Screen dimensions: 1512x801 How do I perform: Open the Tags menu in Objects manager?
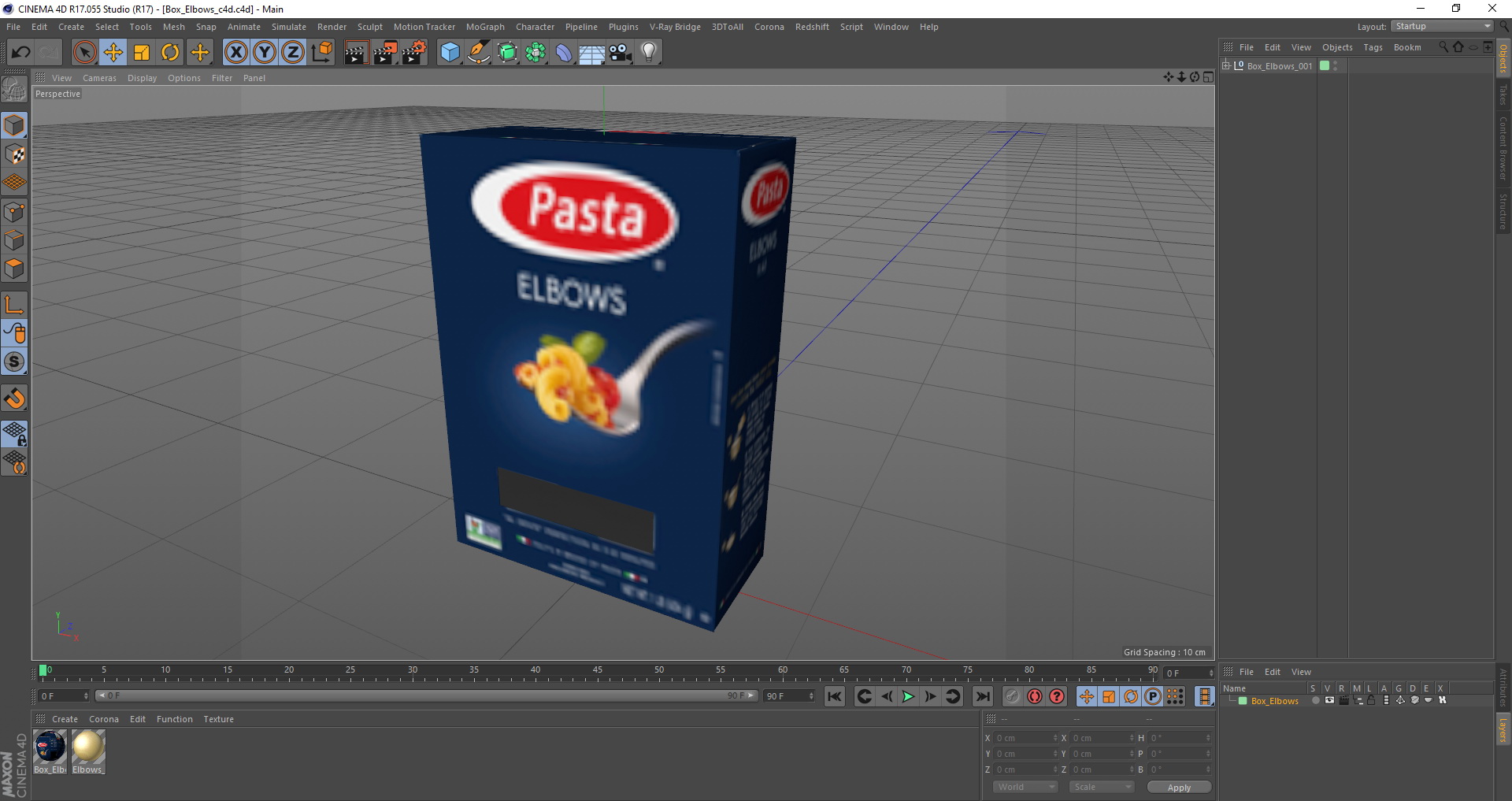[1373, 47]
